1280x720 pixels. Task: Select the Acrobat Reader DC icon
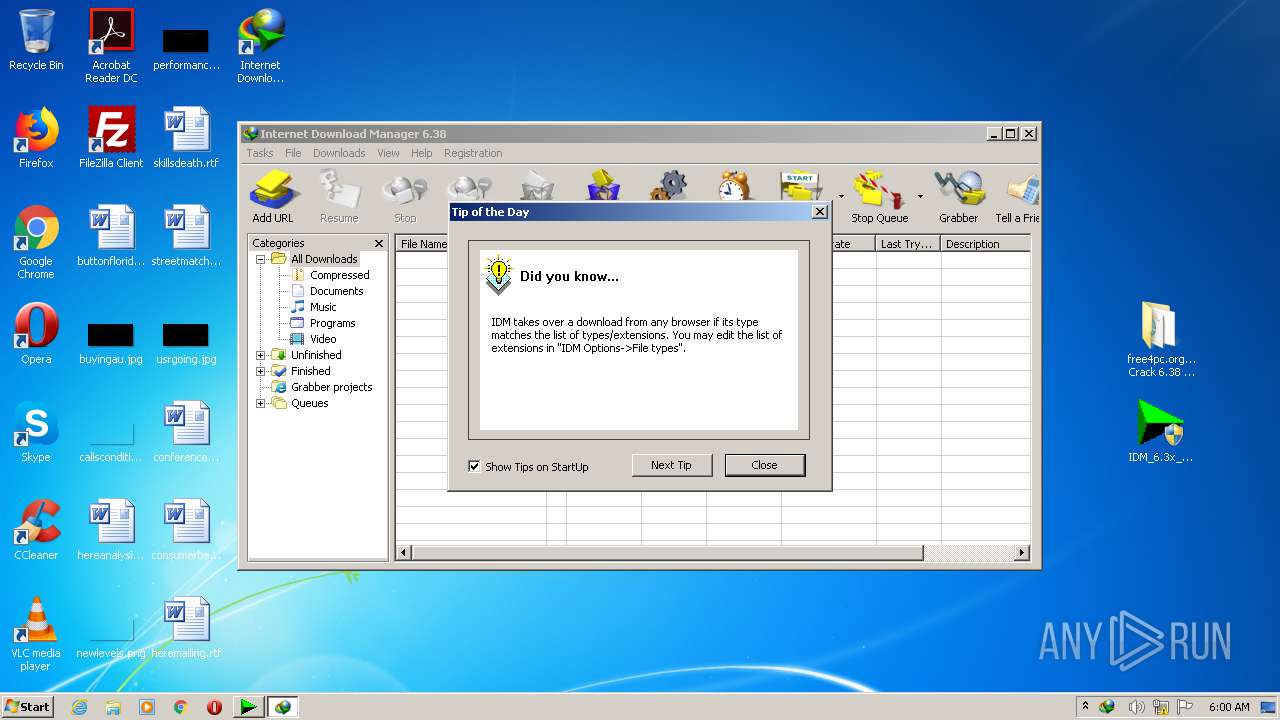coord(111,46)
